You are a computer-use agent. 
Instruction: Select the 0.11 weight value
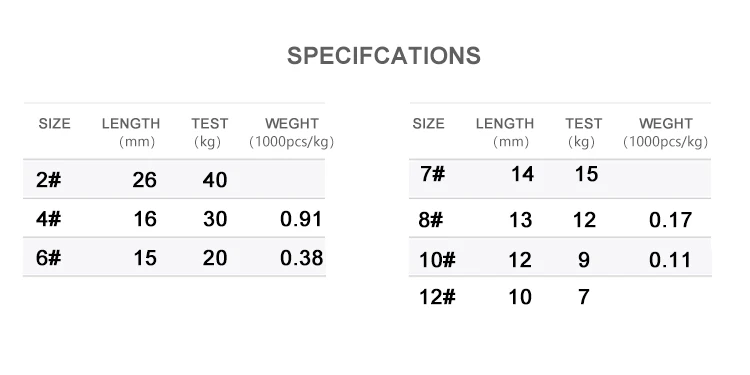(670, 260)
